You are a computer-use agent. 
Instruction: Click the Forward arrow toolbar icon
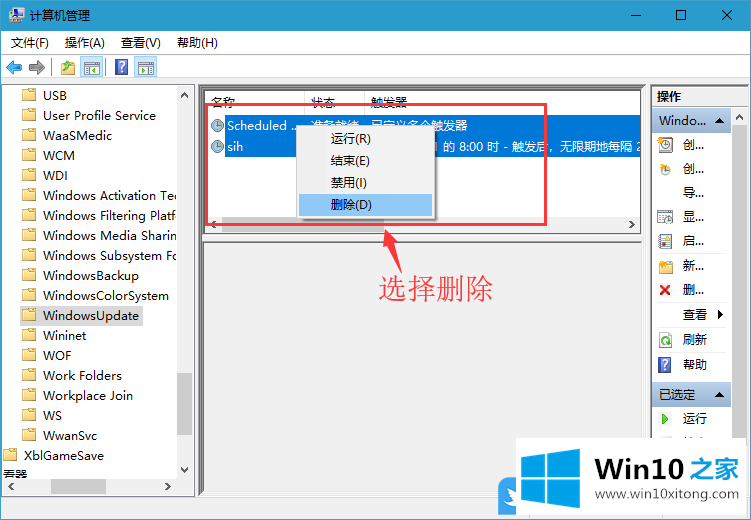[x=36, y=68]
